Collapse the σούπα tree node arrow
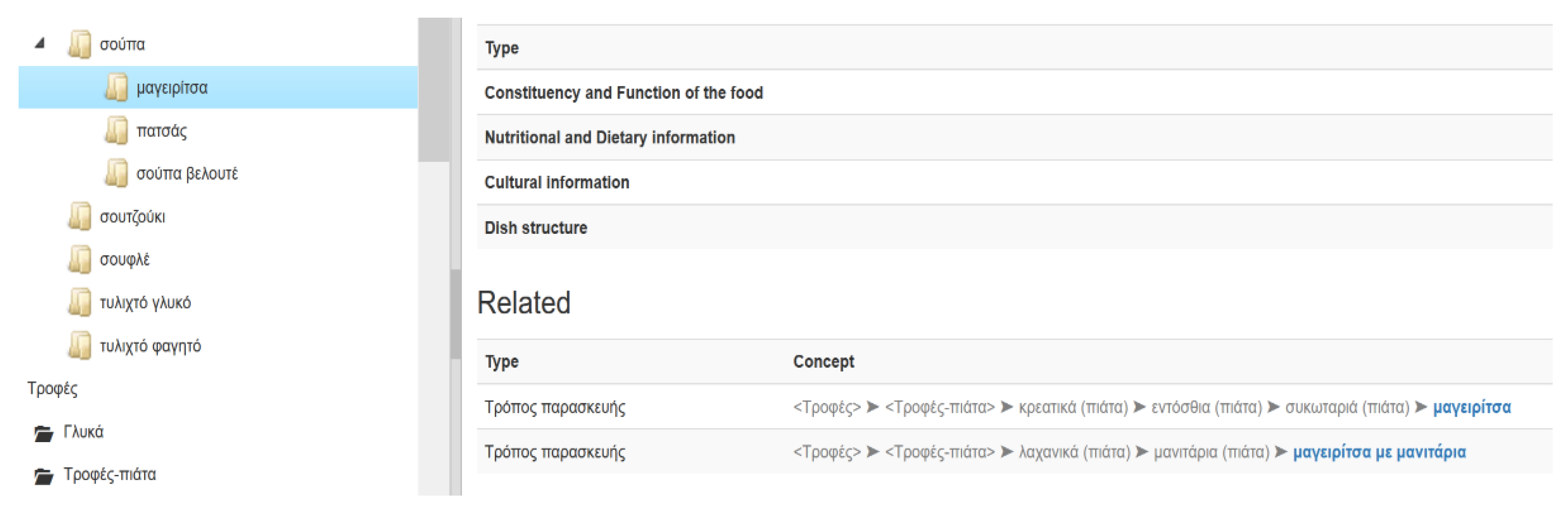Viewport: 1568px width, 510px height. tap(40, 43)
